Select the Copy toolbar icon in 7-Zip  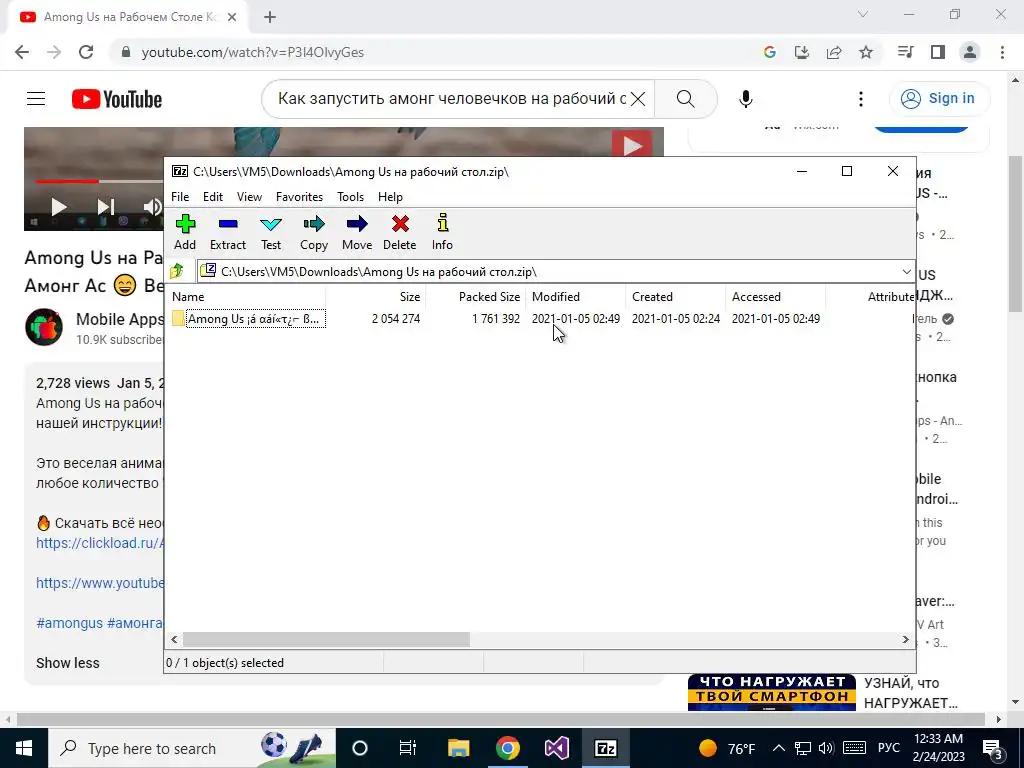[x=313, y=232]
